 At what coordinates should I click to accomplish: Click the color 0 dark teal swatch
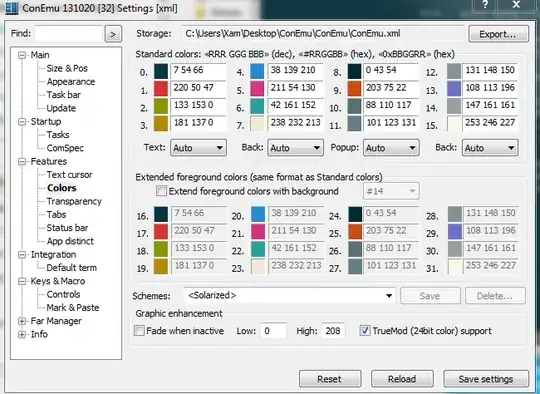161,72
